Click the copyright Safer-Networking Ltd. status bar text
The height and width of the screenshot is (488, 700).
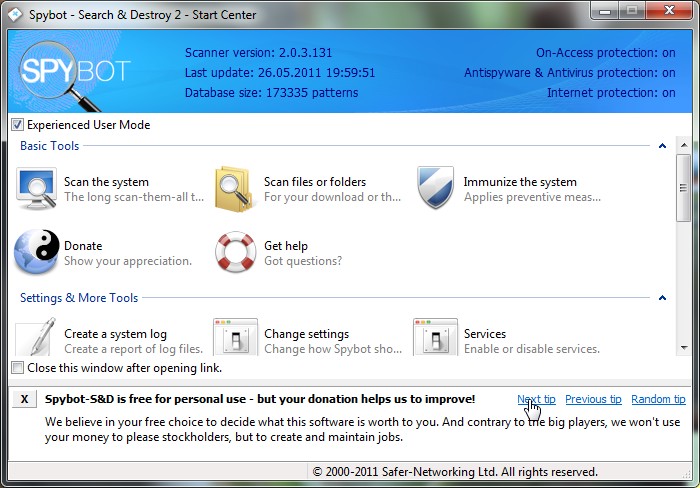(455, 472)
